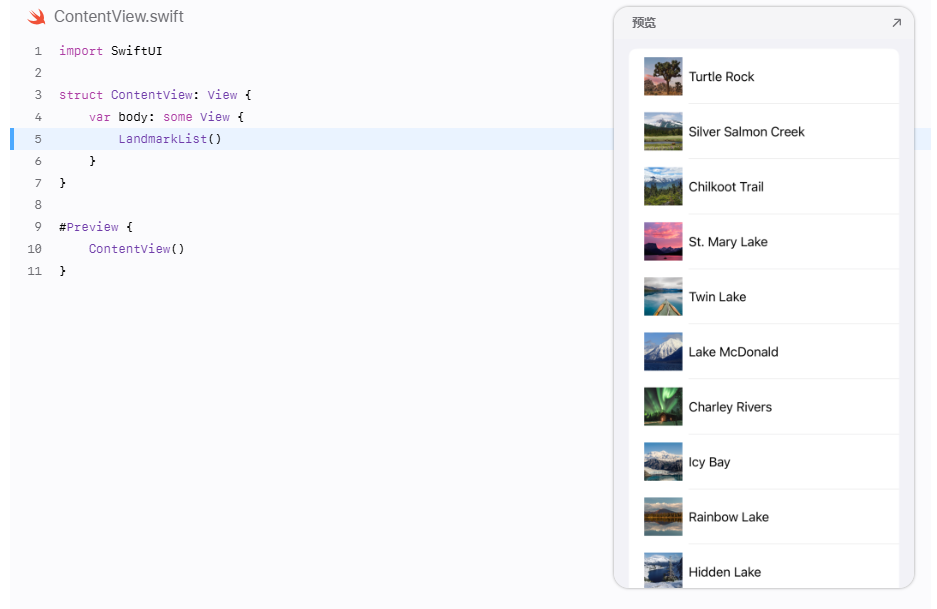This screenshot has width=937, height=609.
Task: Select the Turtle Rock thumbnail
Action: (663, 76)
